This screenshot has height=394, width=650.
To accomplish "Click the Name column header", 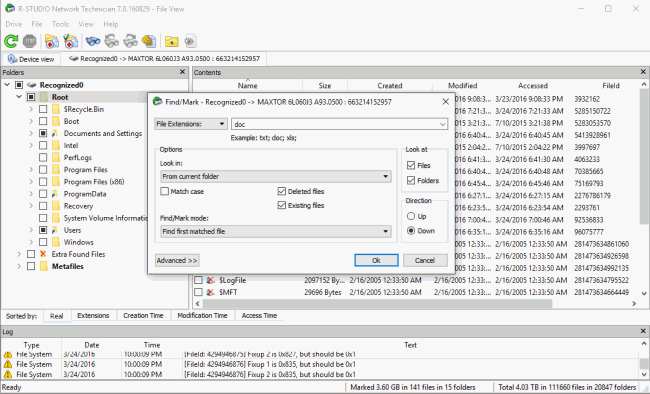I will tap(247, 86).
